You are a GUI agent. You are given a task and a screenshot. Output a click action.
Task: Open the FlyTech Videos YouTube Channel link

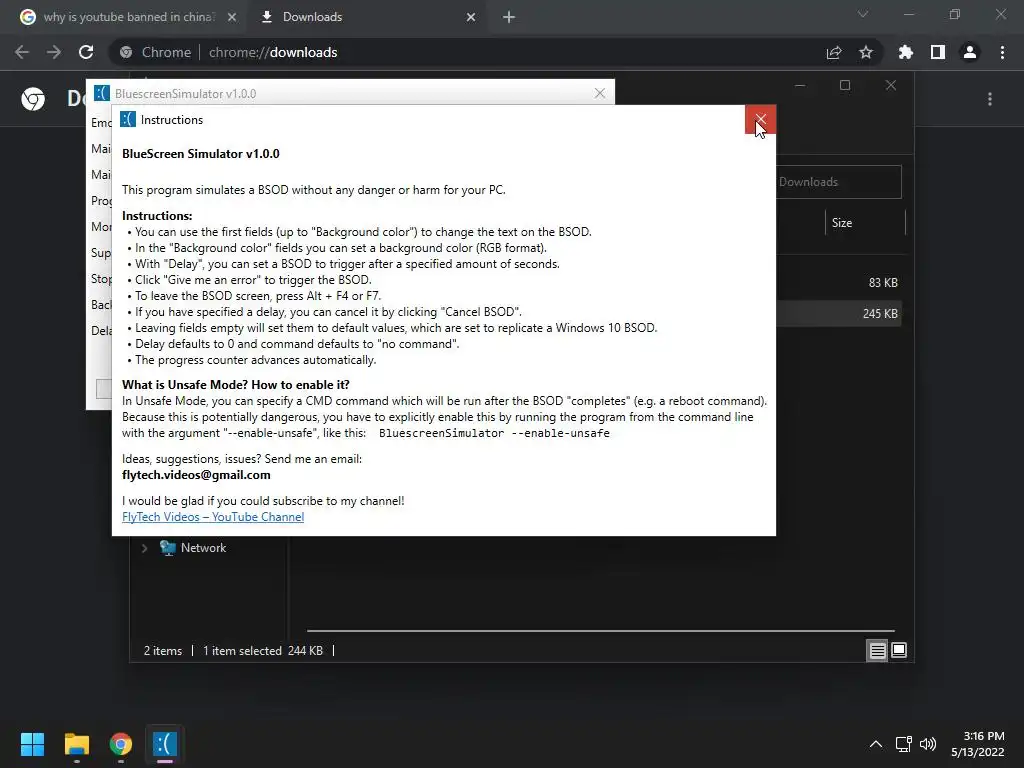(213, 517)
